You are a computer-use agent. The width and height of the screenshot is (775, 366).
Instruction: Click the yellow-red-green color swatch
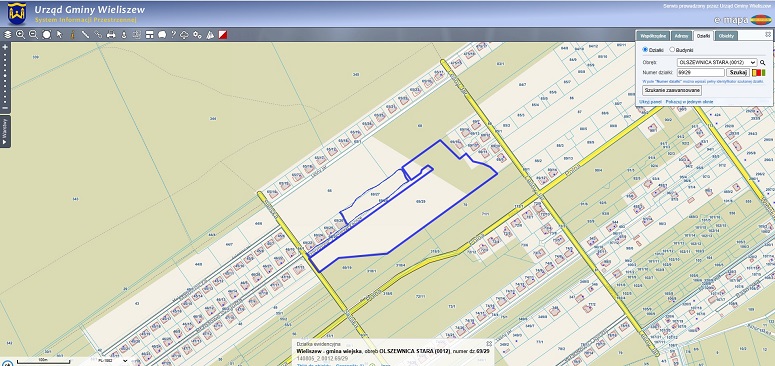tap(758, 73)
